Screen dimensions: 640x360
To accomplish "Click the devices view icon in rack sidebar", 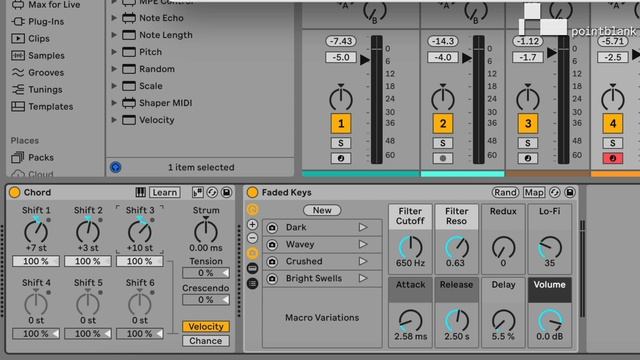I will [253, 268].
